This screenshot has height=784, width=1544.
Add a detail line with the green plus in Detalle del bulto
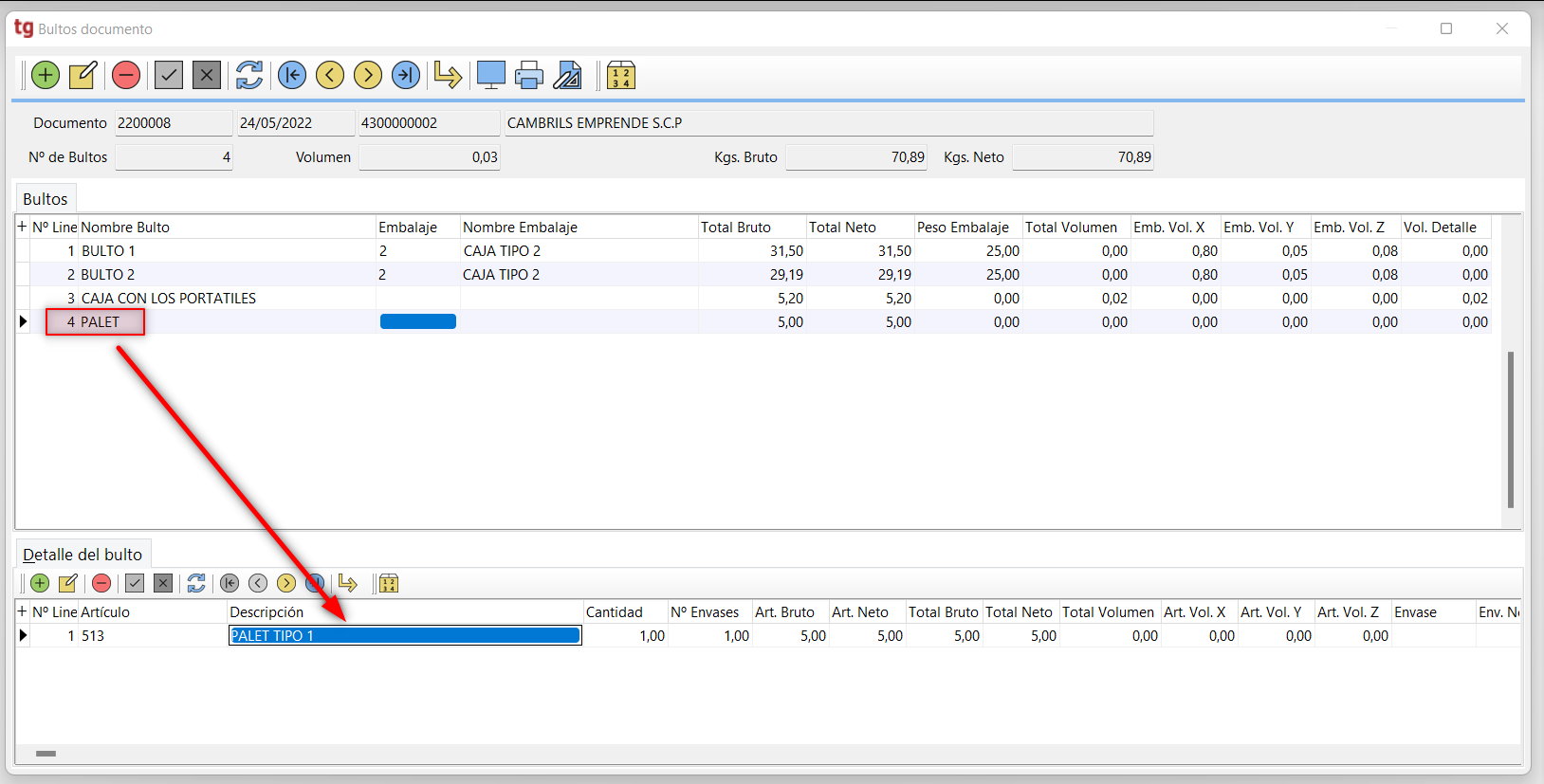coord(40,583)
